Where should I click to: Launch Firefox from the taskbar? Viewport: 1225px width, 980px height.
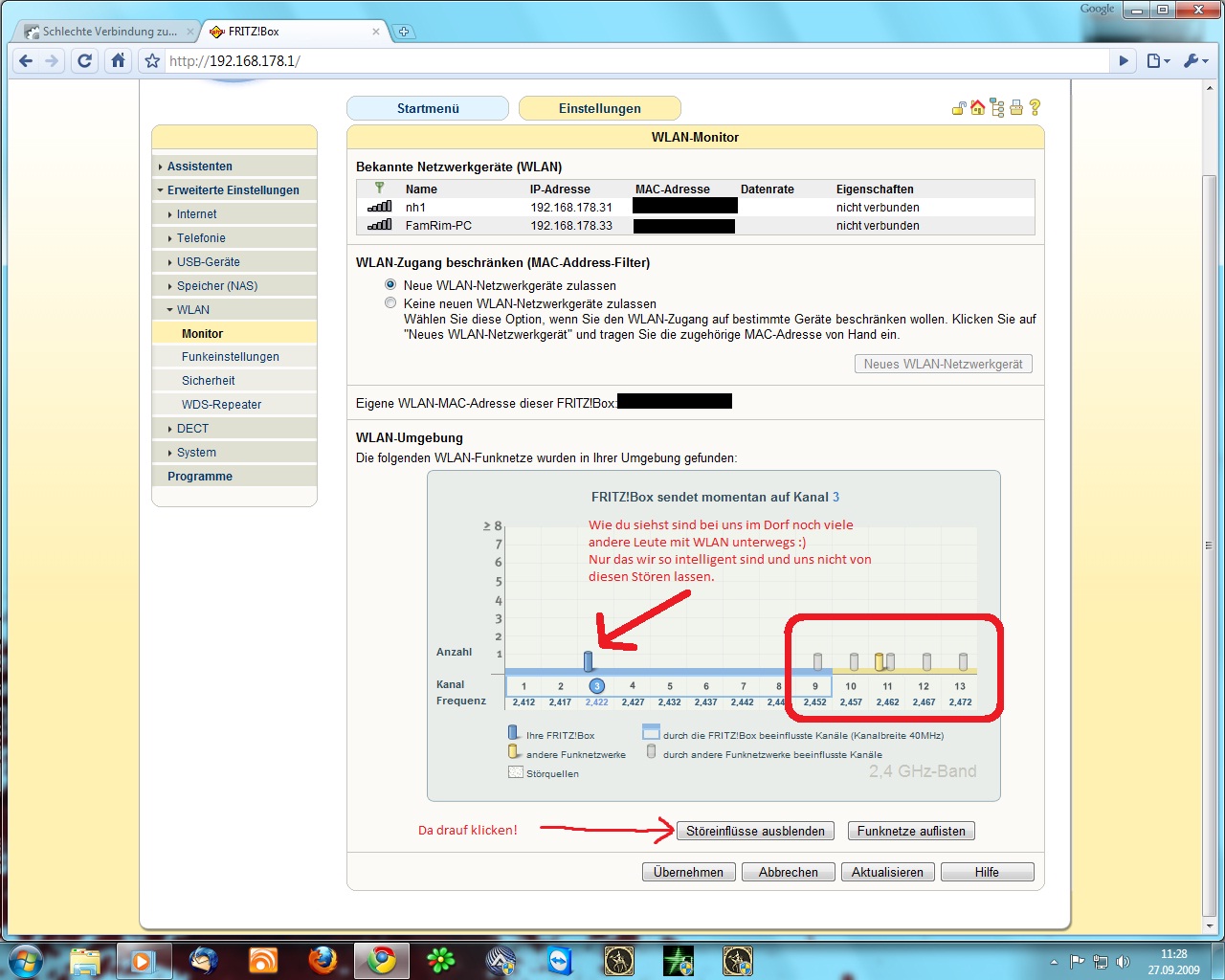click(x=323, y=960)
